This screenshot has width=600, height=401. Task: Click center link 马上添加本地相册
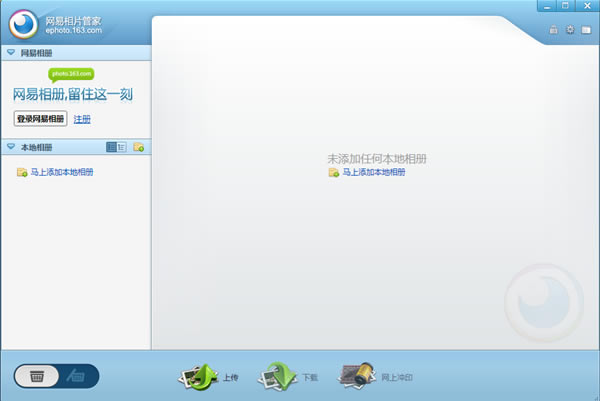374,173
